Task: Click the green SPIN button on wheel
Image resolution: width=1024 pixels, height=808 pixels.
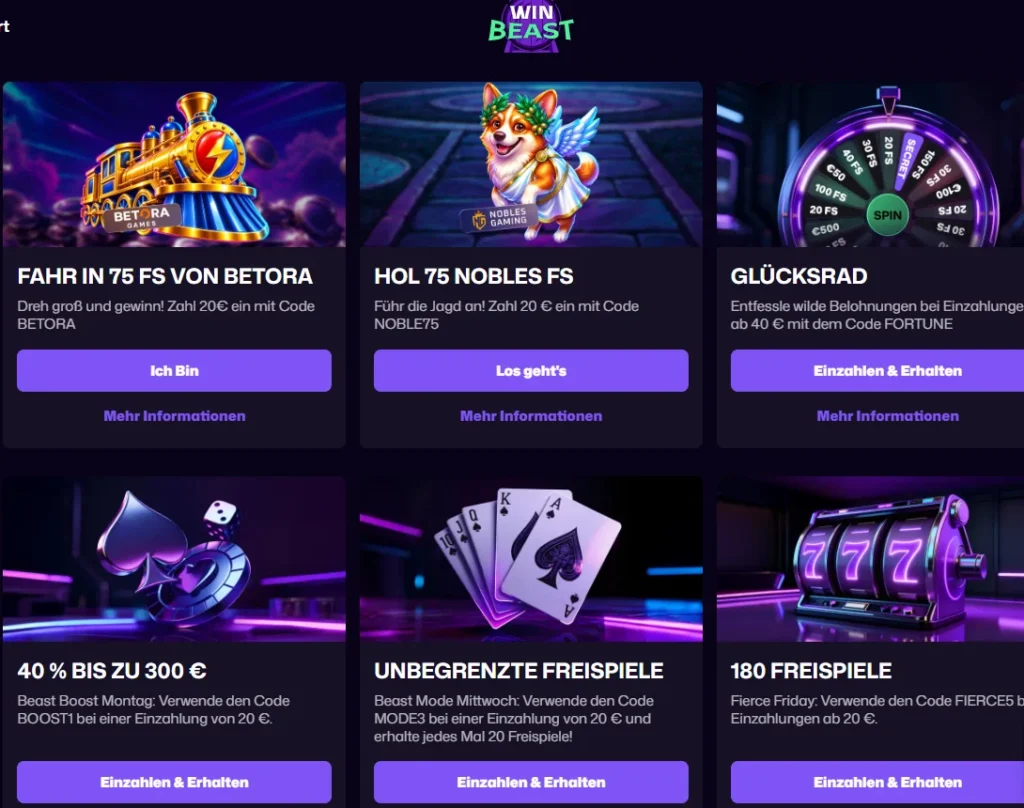Action: tap(887, 214)
